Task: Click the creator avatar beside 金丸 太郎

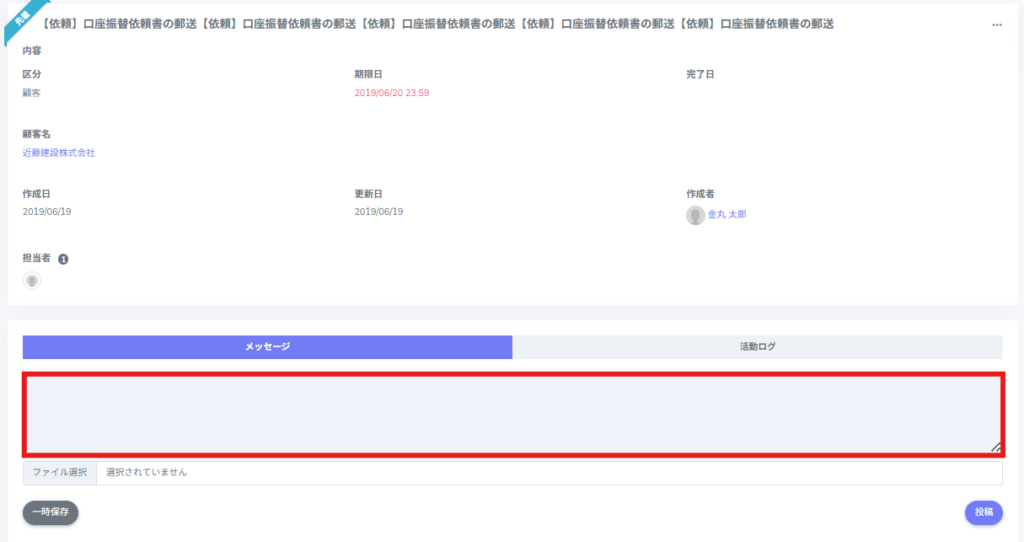Action: click(695, 215)
